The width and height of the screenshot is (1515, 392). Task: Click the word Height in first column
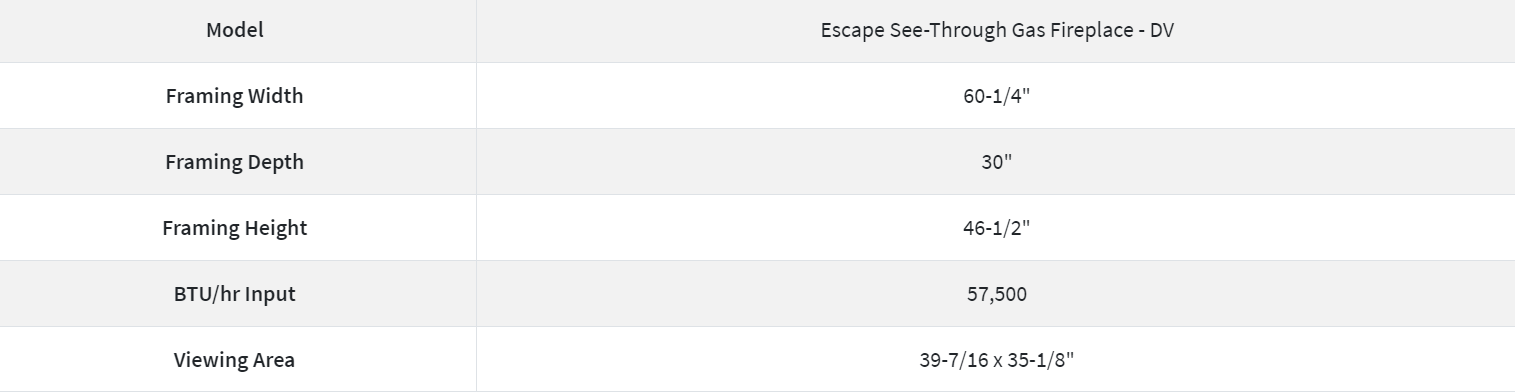pyautogui.click(x=273, y=228)
